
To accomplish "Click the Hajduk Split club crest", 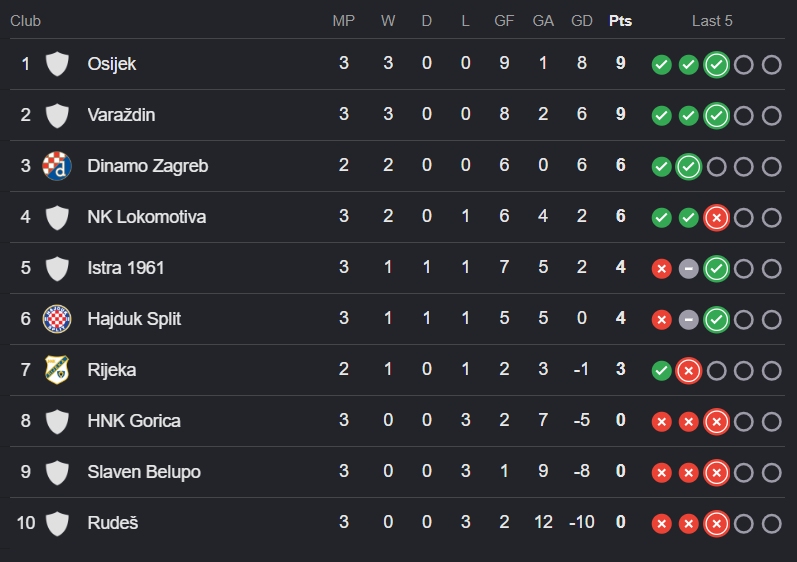I will click(x=57, y=319).
